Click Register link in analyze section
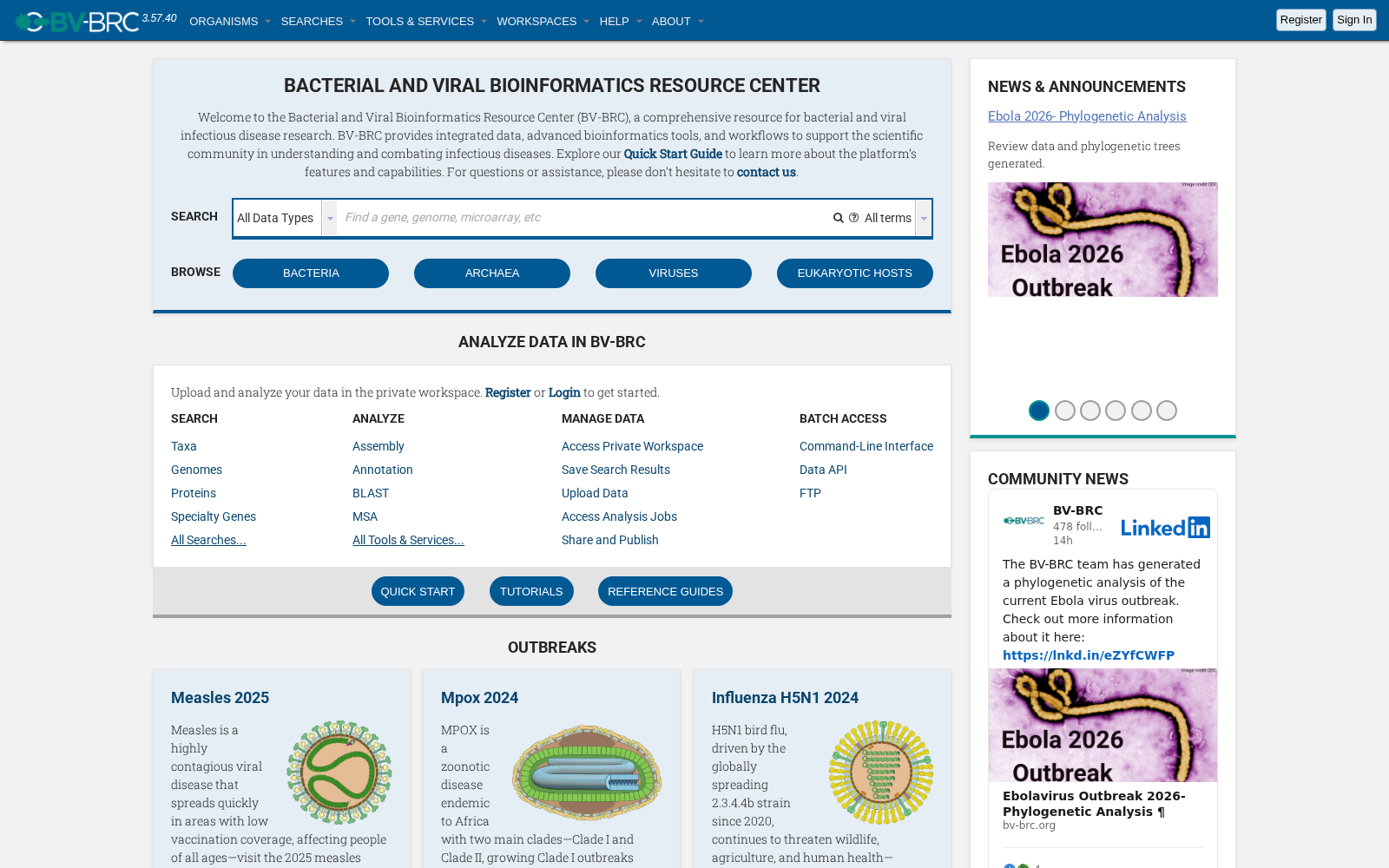The height and width of the screenshot is (868, 1389). 508,392
